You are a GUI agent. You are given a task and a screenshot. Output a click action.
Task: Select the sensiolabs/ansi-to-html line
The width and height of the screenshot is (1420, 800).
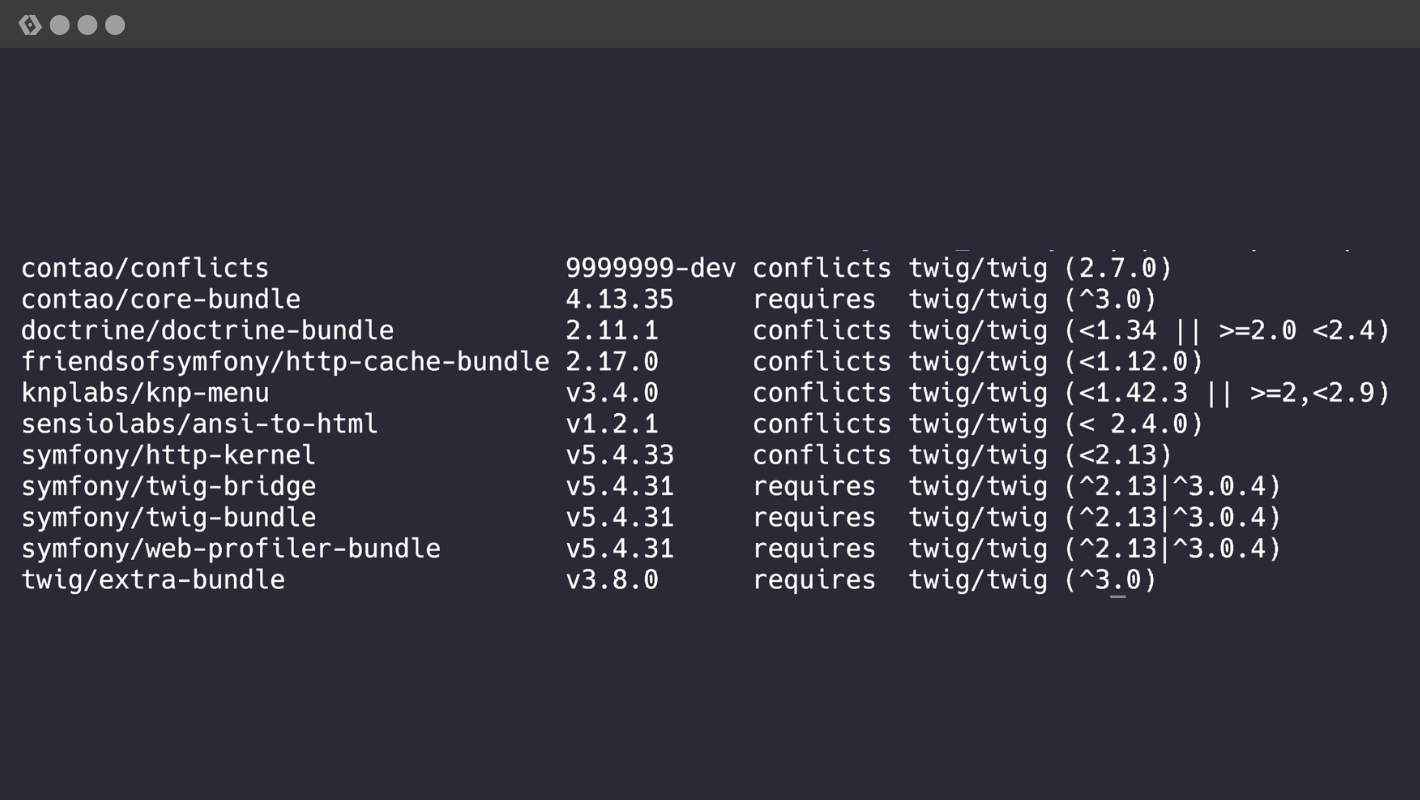coord(199,423)
